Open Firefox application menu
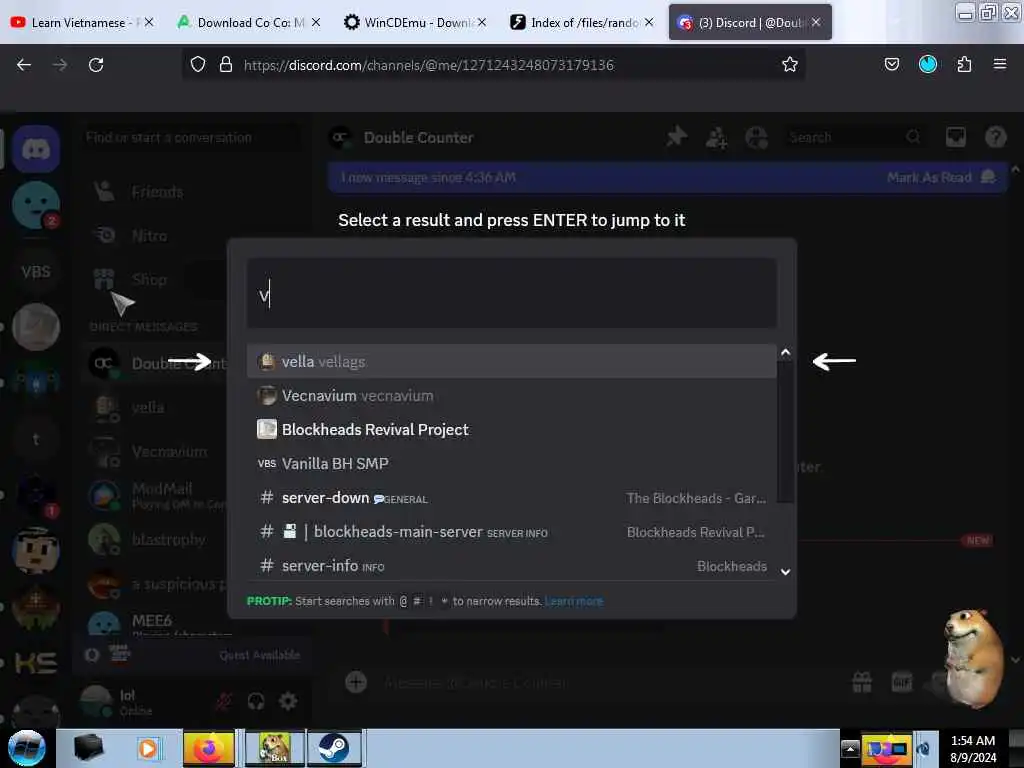The height and width of the screenshot is (768, 1024). pyautogui.click(x=1000, y=64)
